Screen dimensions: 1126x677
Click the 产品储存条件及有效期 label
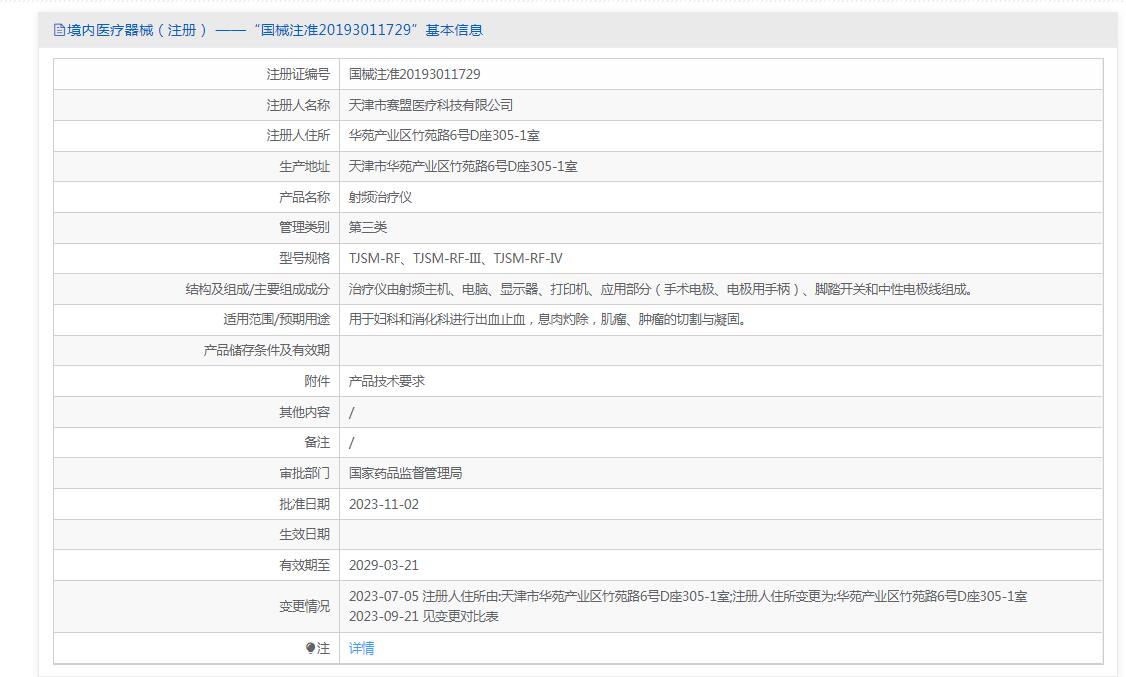point(266,350)
